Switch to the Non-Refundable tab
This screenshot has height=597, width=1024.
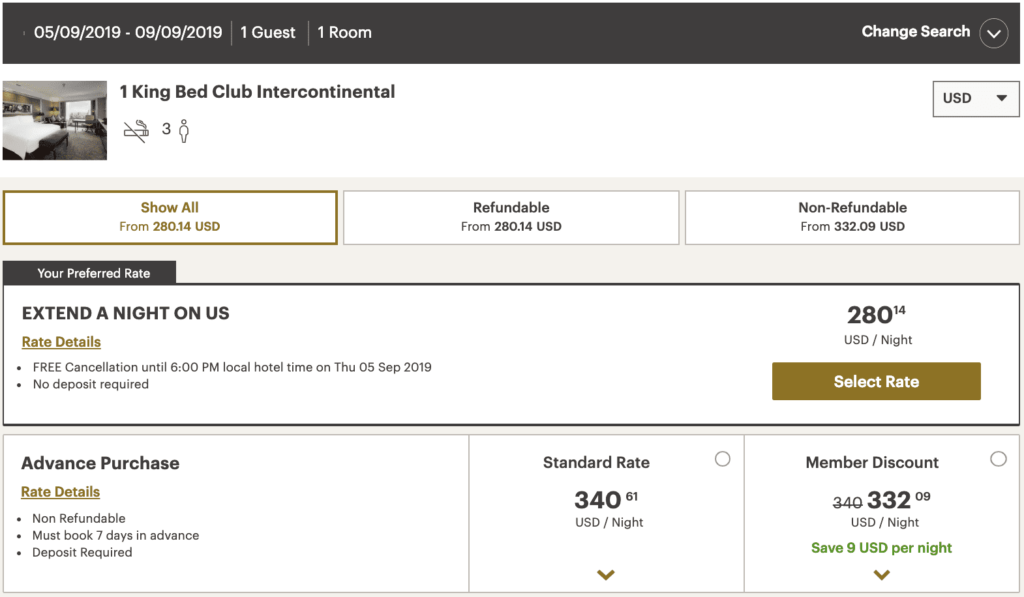click(x=852, y=218)
